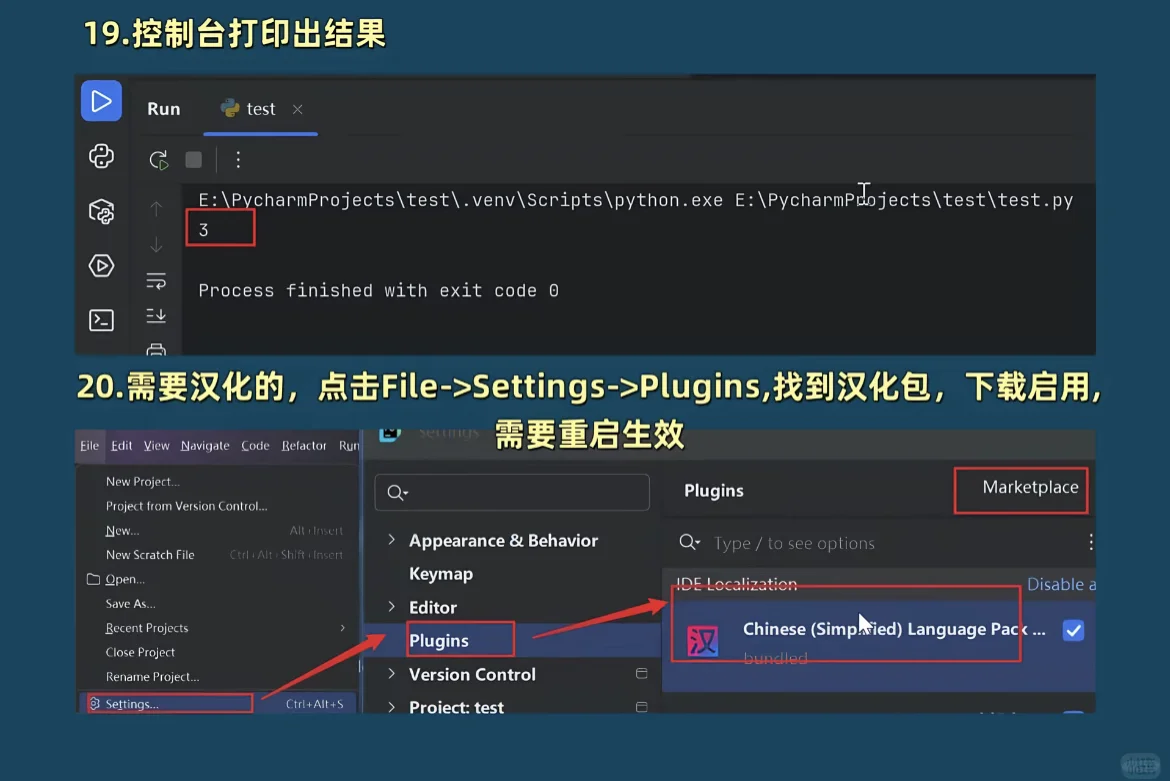Click the Marketplace button

pyautogui.click(x=1021, y=489)
